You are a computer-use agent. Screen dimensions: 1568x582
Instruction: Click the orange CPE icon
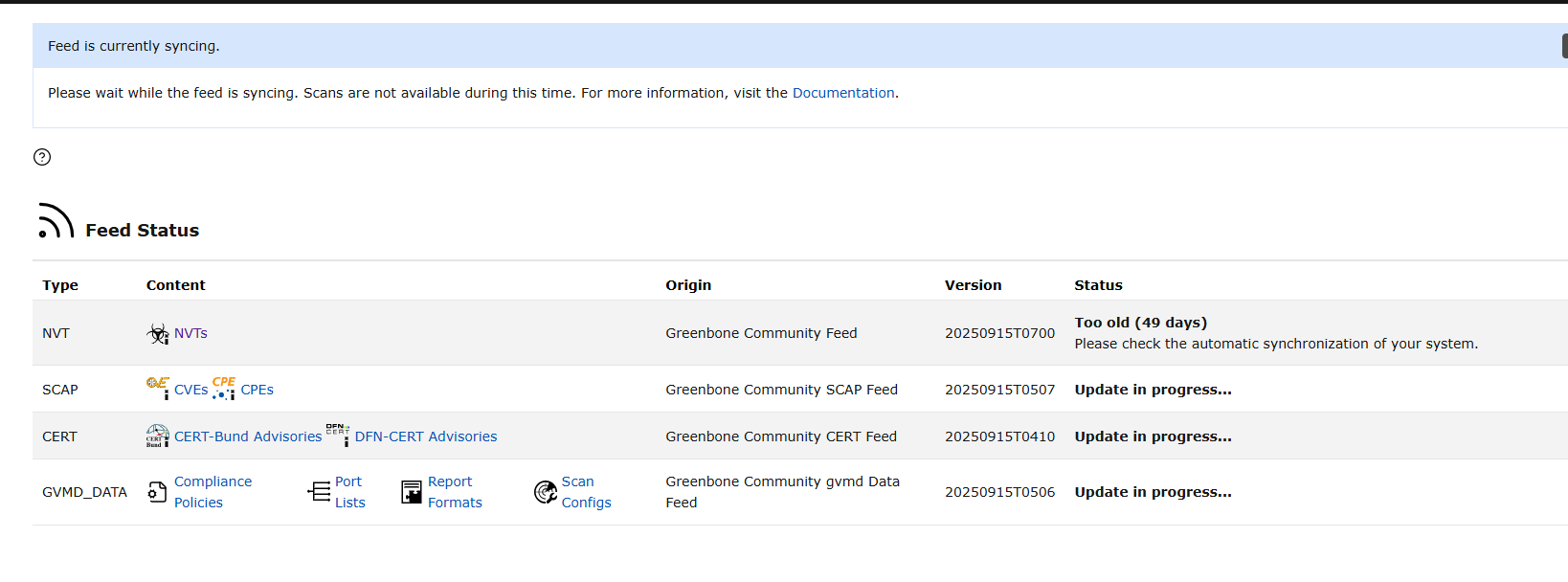(224, 388)
